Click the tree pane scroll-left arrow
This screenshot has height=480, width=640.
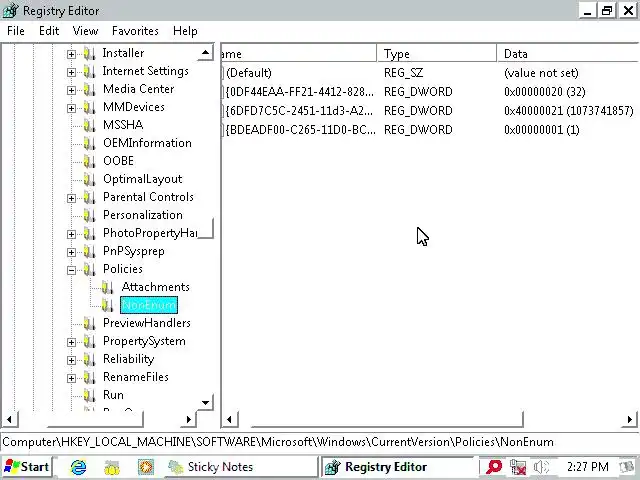click(9, 419)
